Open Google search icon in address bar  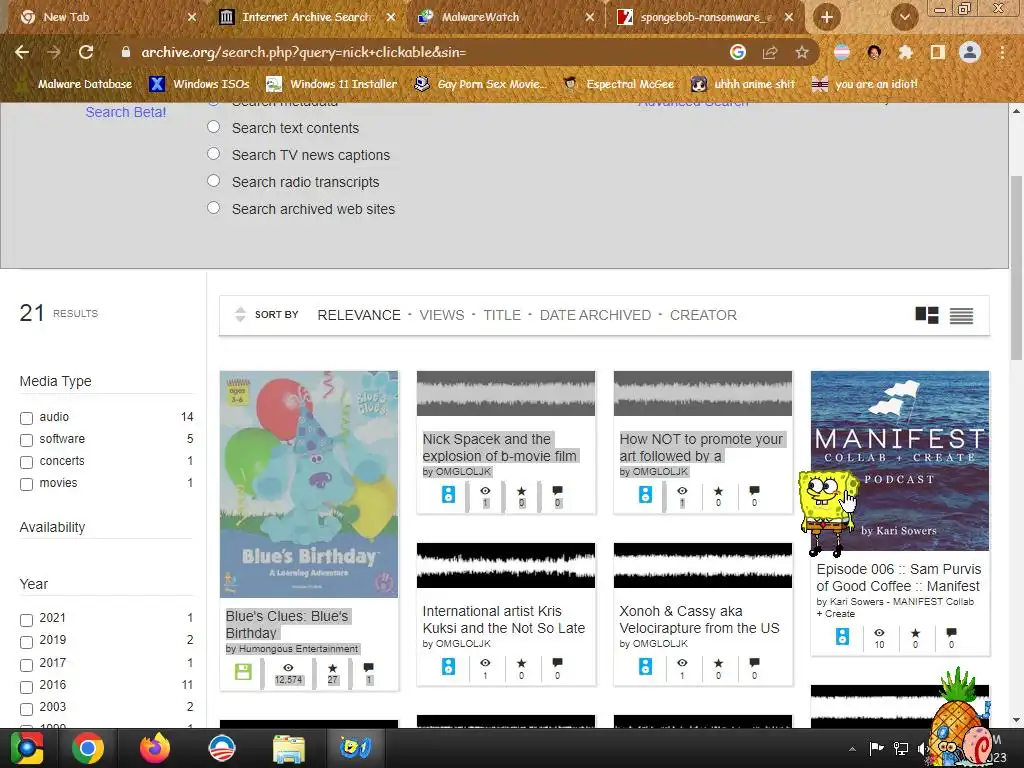point(738,52)
